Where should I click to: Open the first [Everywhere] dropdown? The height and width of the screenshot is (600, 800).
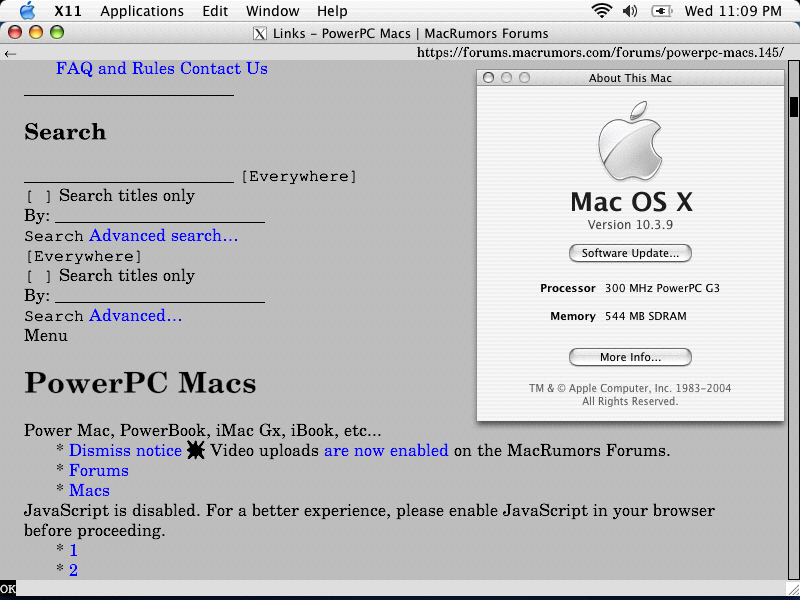click(x=299, y=177)
